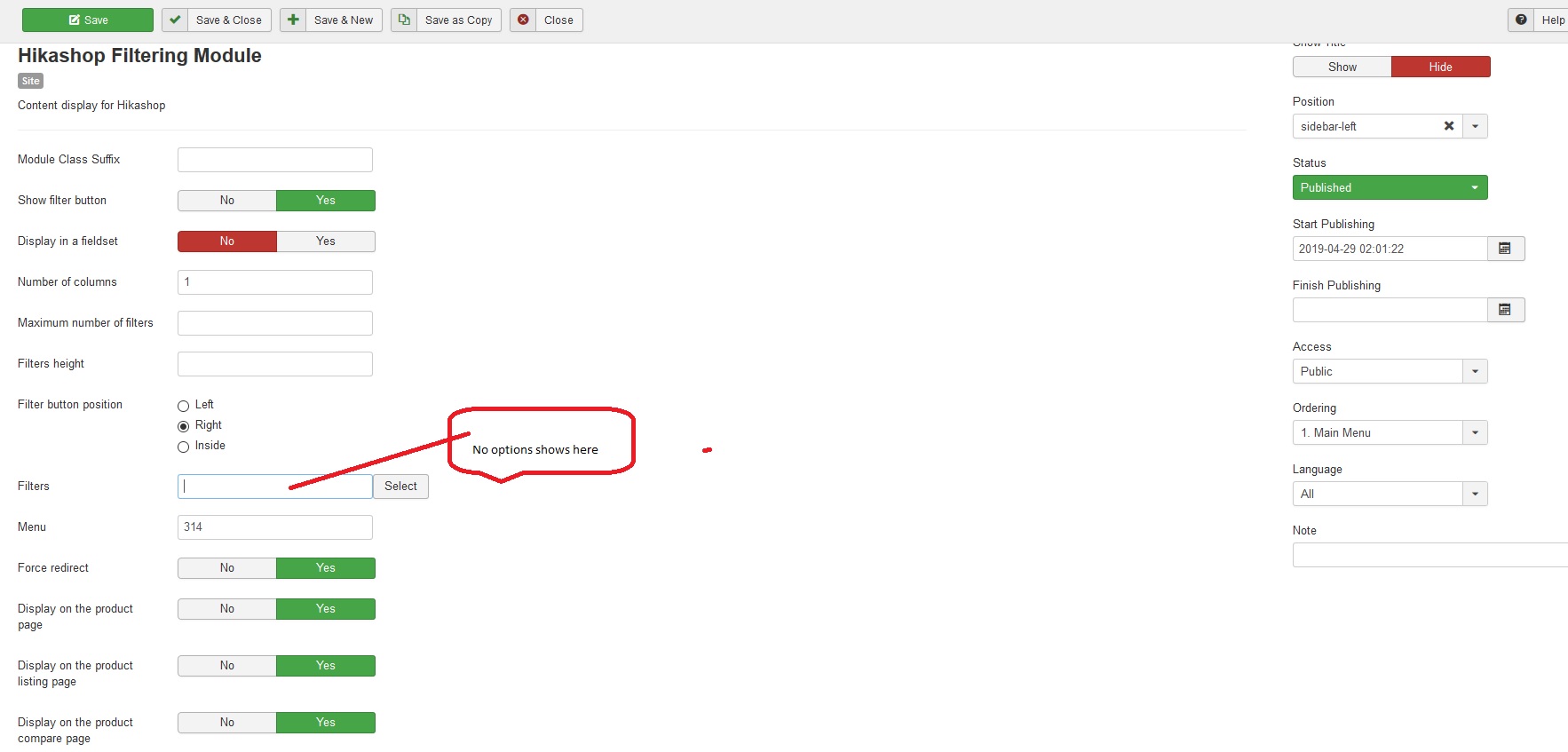Set Display in a fieldset to No

[x=227, y=241]
